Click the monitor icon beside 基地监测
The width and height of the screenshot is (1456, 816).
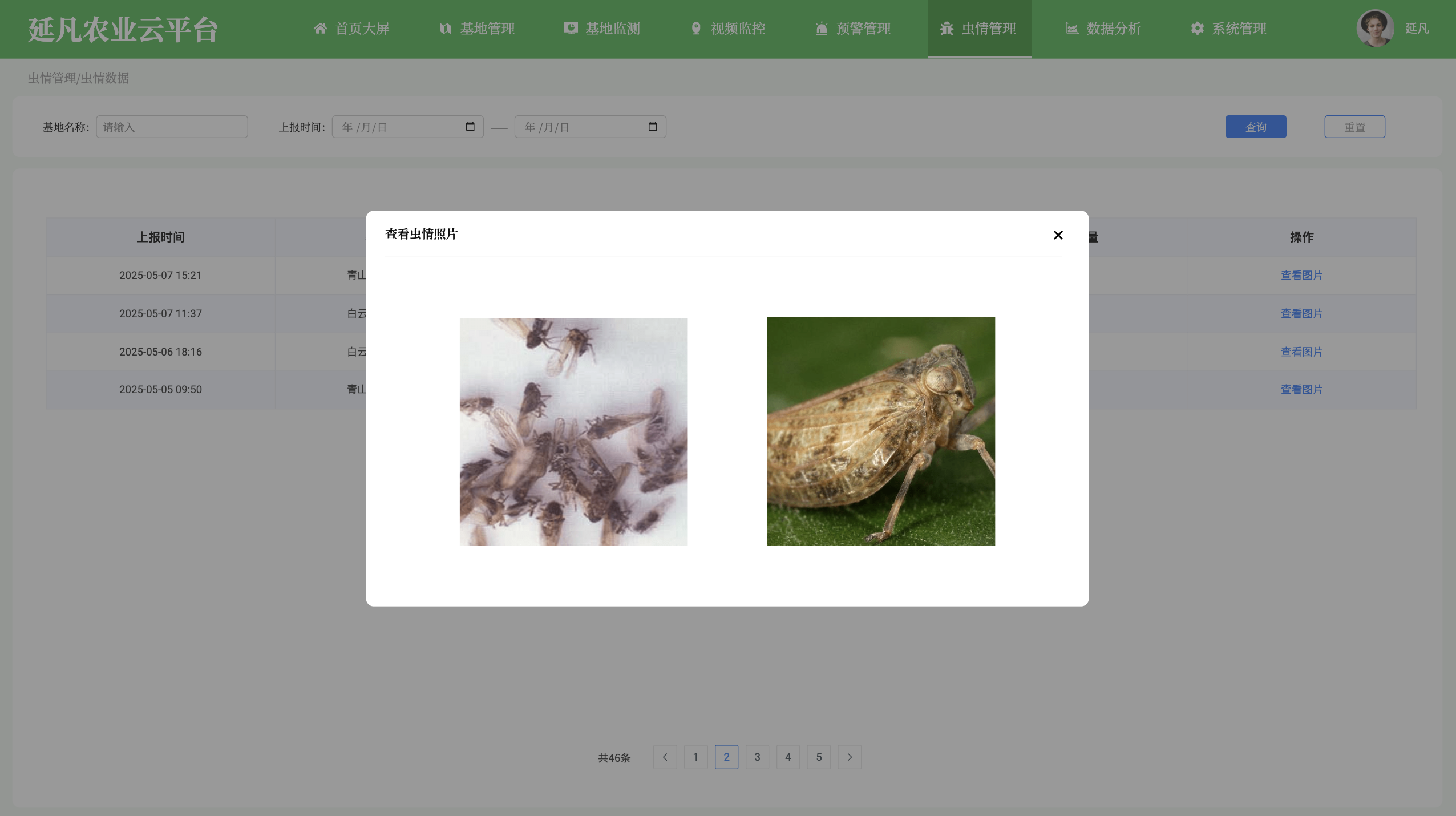click(x=571, y=29)
